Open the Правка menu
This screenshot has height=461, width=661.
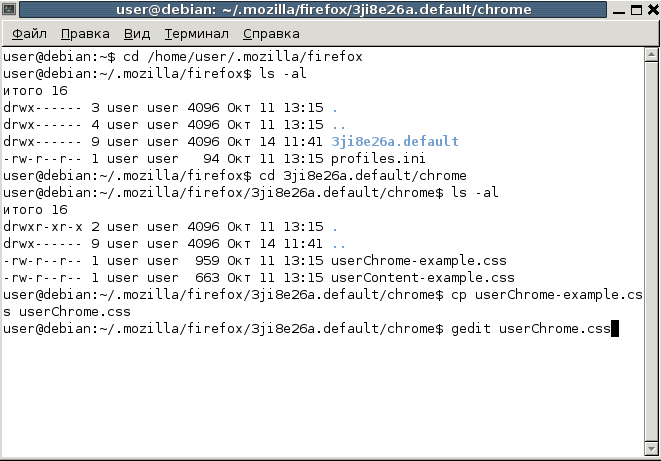(84, 33)
